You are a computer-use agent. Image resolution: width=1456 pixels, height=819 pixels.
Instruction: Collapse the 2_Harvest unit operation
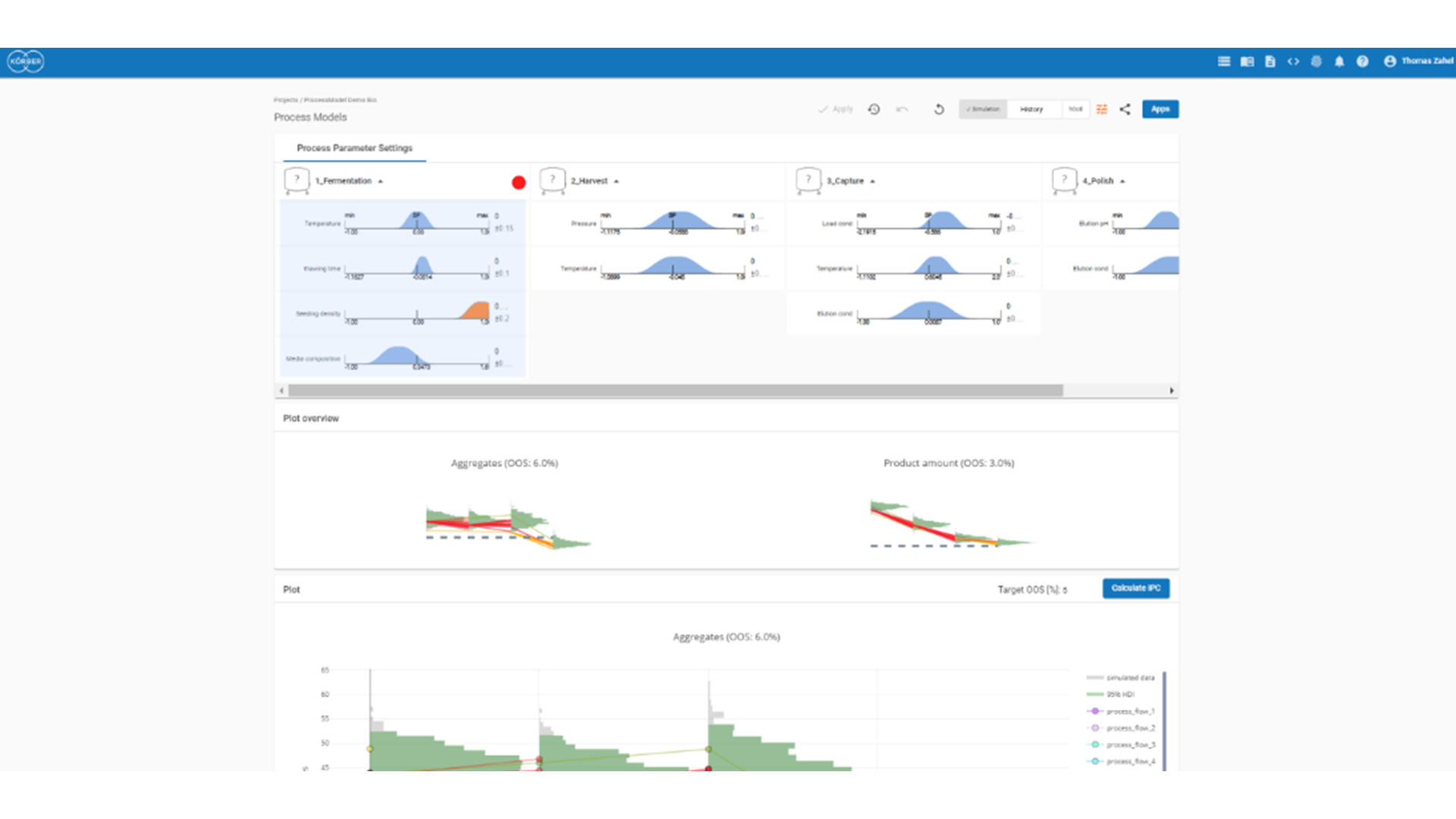617,181
